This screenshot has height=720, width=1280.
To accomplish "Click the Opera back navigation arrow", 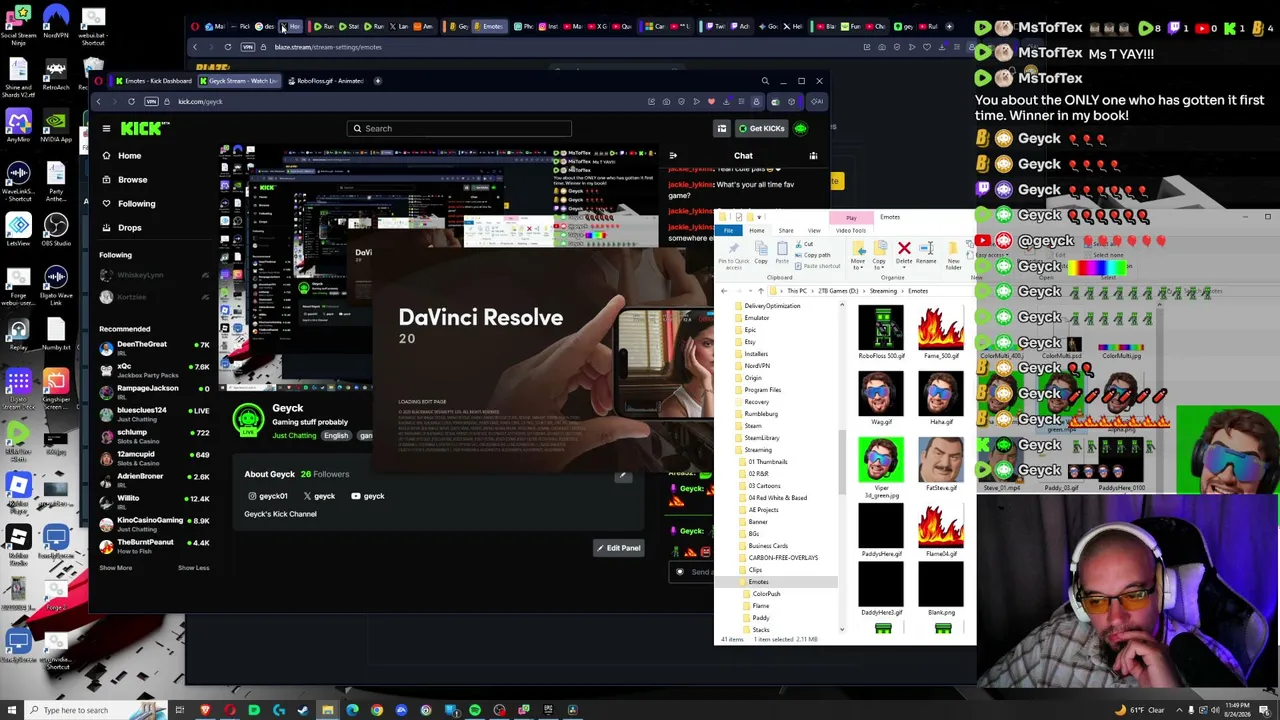I will (98, 101).
